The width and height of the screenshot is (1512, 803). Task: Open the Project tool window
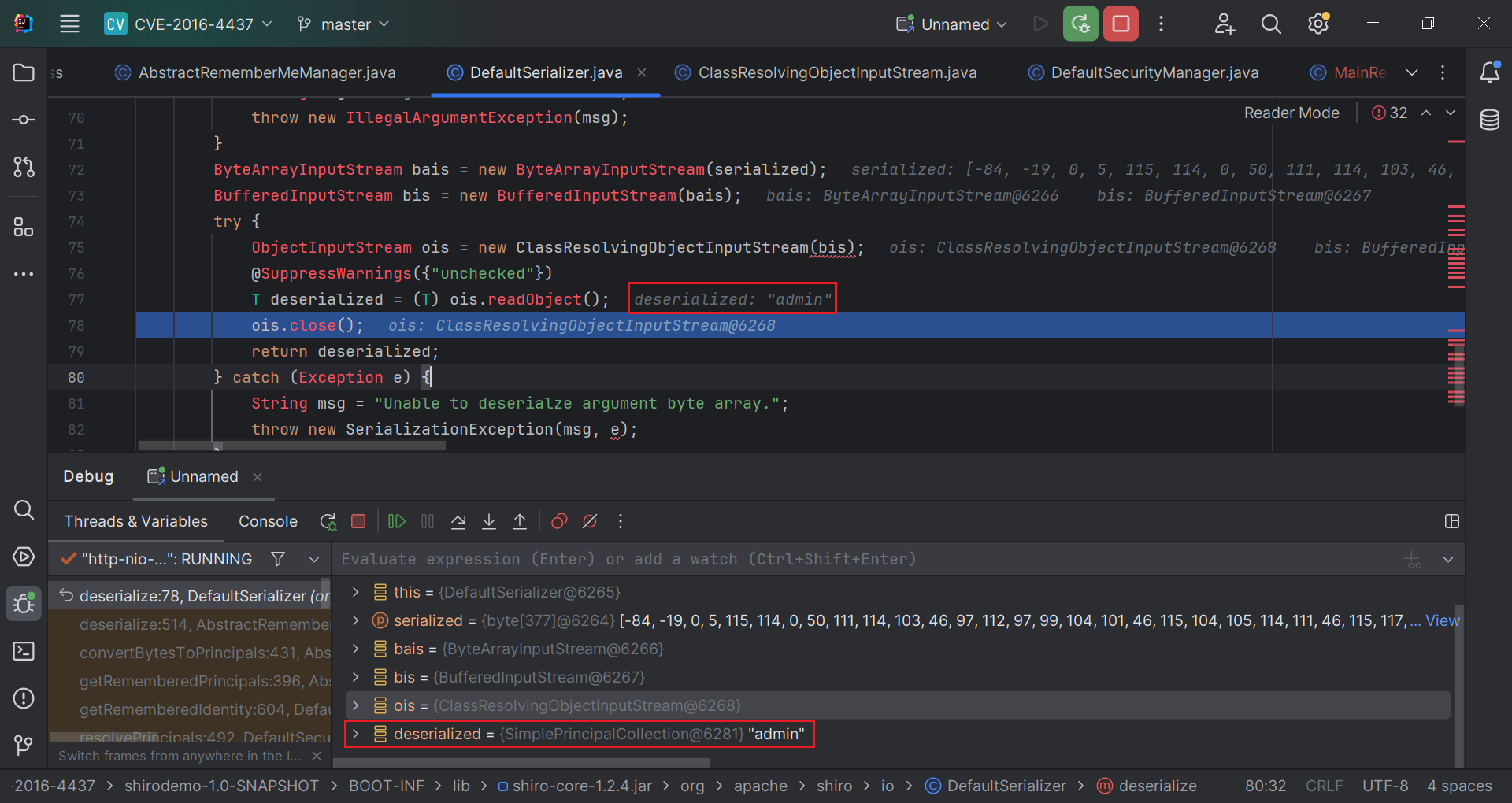click(24, 72)
